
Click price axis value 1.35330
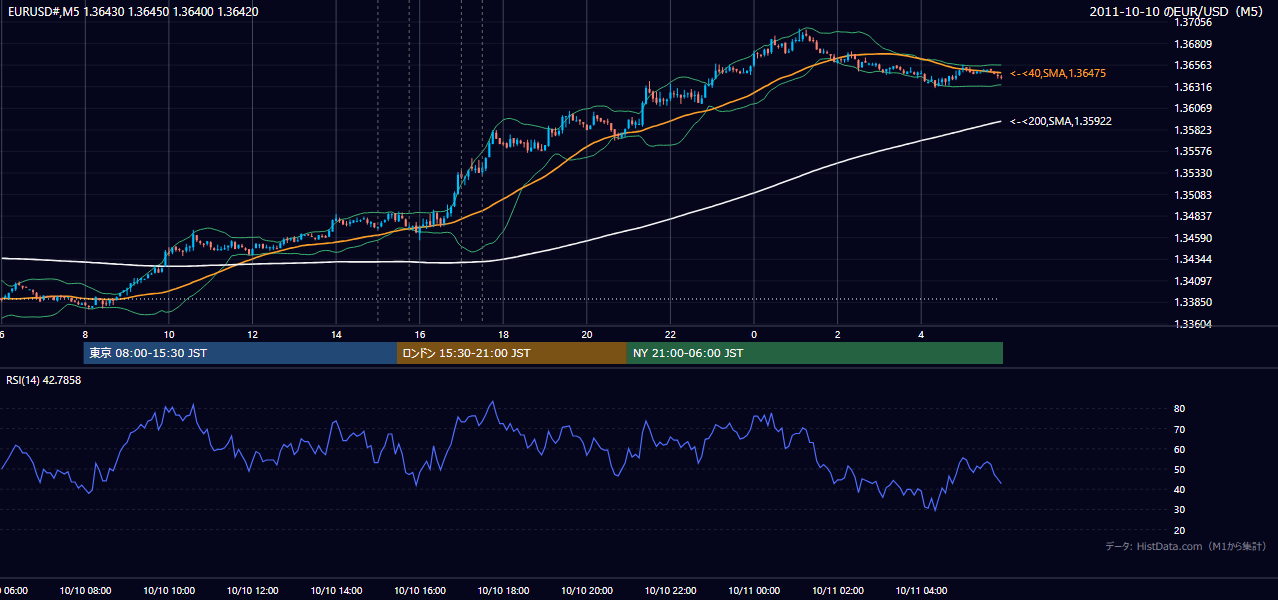[1195, 173]
